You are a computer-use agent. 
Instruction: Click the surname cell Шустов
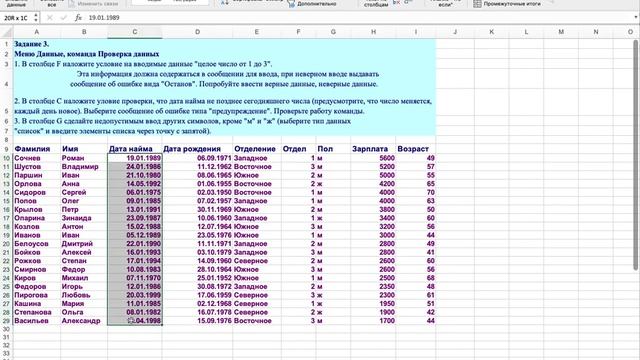coord(37,167)
